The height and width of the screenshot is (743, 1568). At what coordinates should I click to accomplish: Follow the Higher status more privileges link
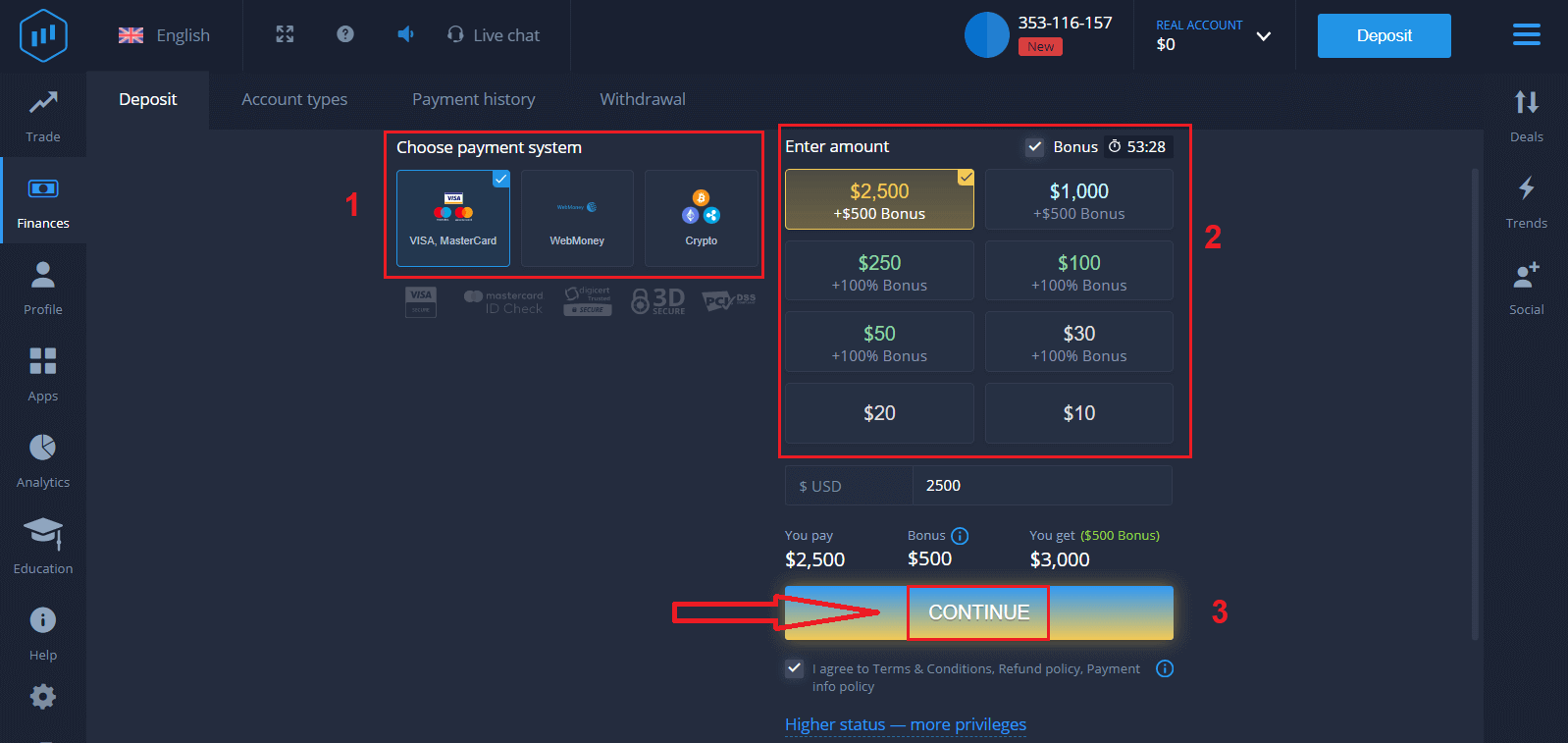pos(905,724)
